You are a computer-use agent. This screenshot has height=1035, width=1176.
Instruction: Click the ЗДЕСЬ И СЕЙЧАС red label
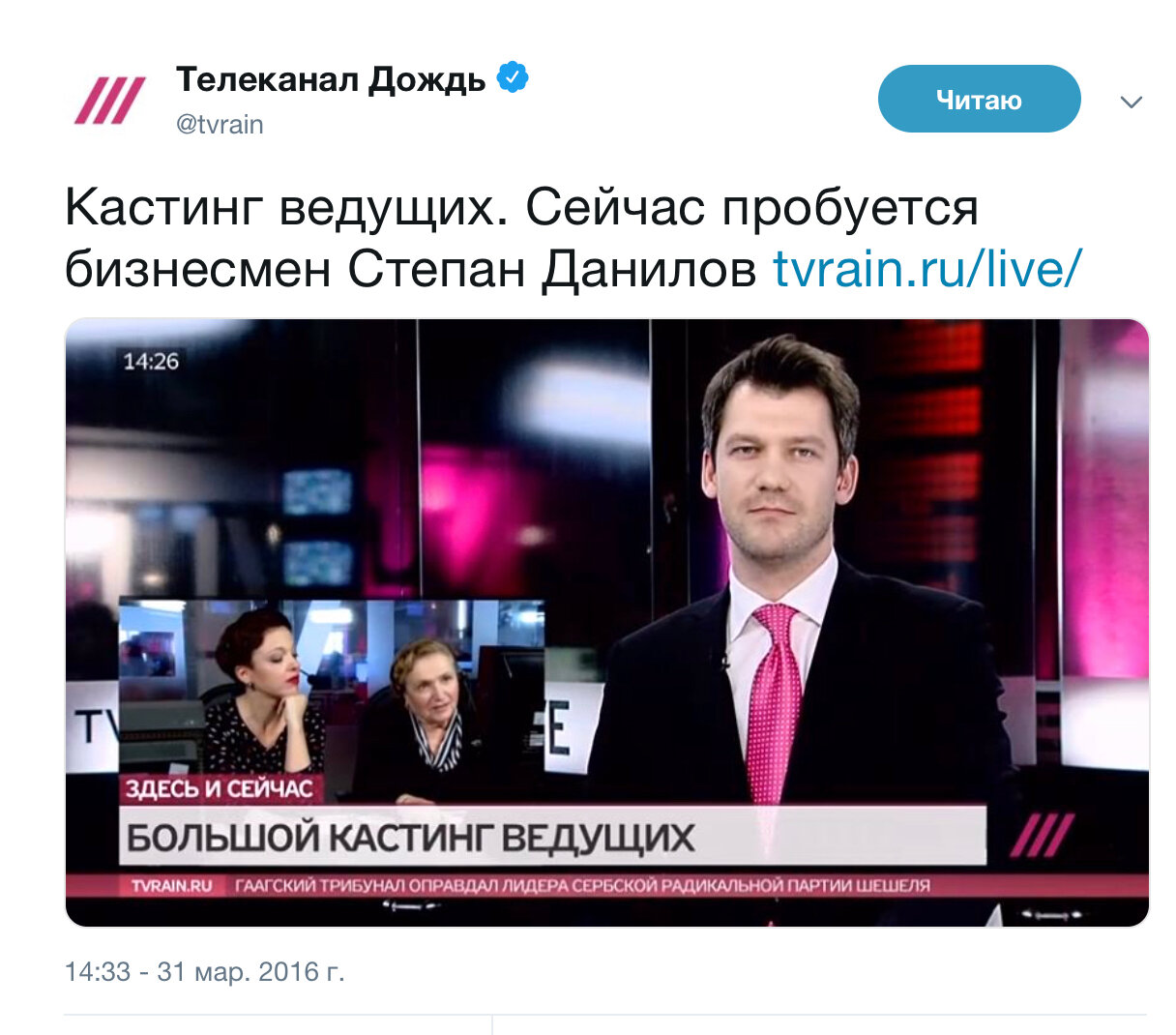220,788
